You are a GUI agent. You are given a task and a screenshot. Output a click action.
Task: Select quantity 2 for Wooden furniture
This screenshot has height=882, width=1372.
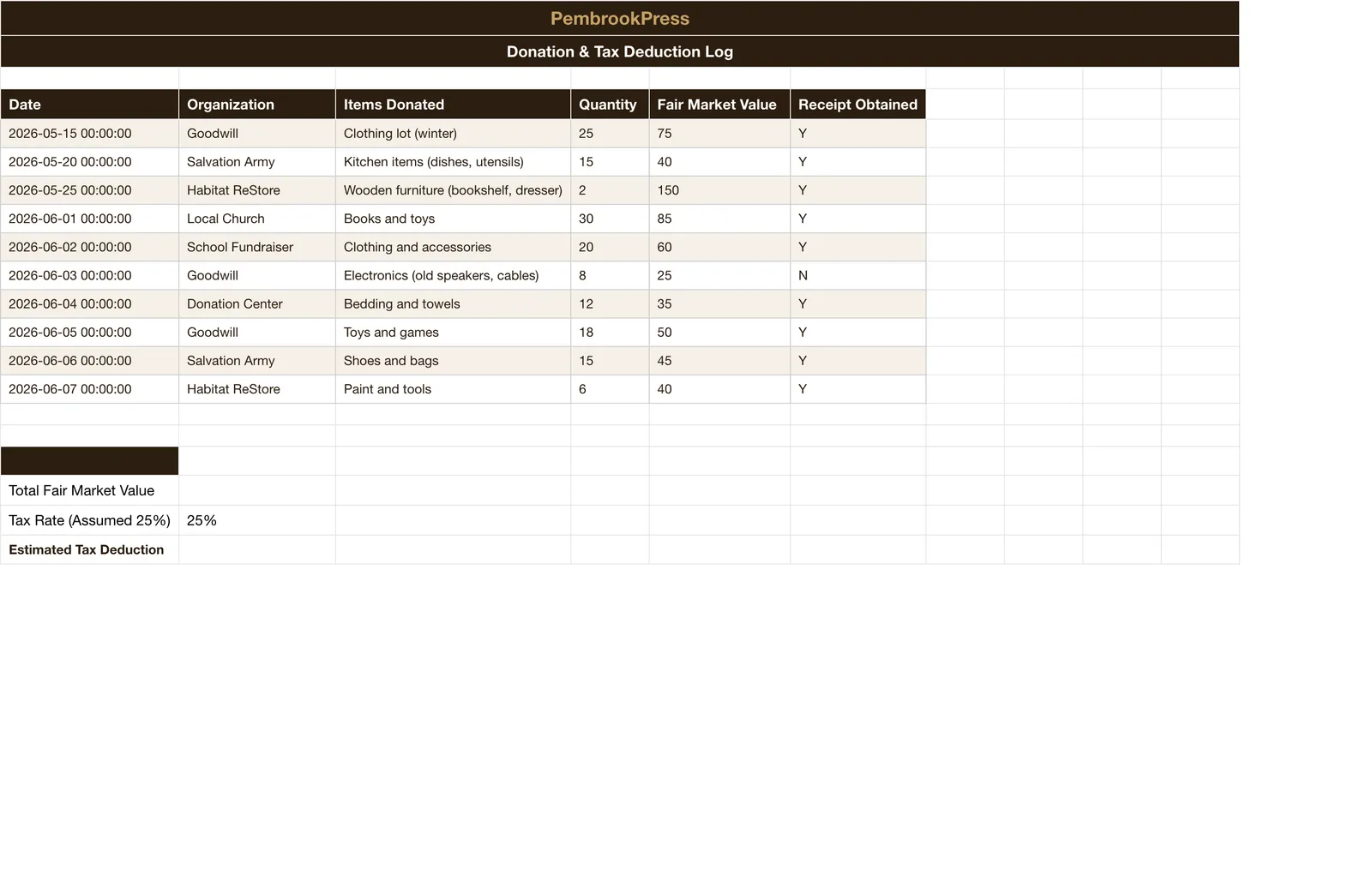point(610,190)
